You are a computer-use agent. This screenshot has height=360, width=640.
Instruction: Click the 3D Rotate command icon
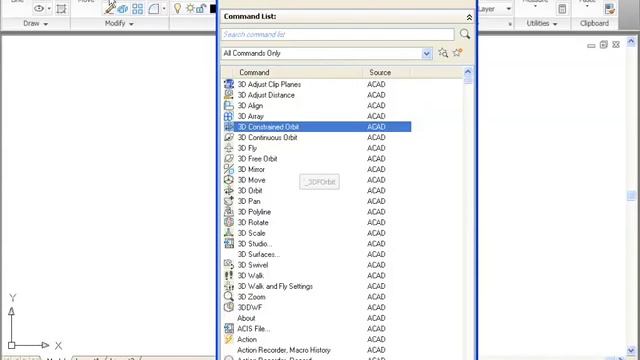tap(229, 222)
